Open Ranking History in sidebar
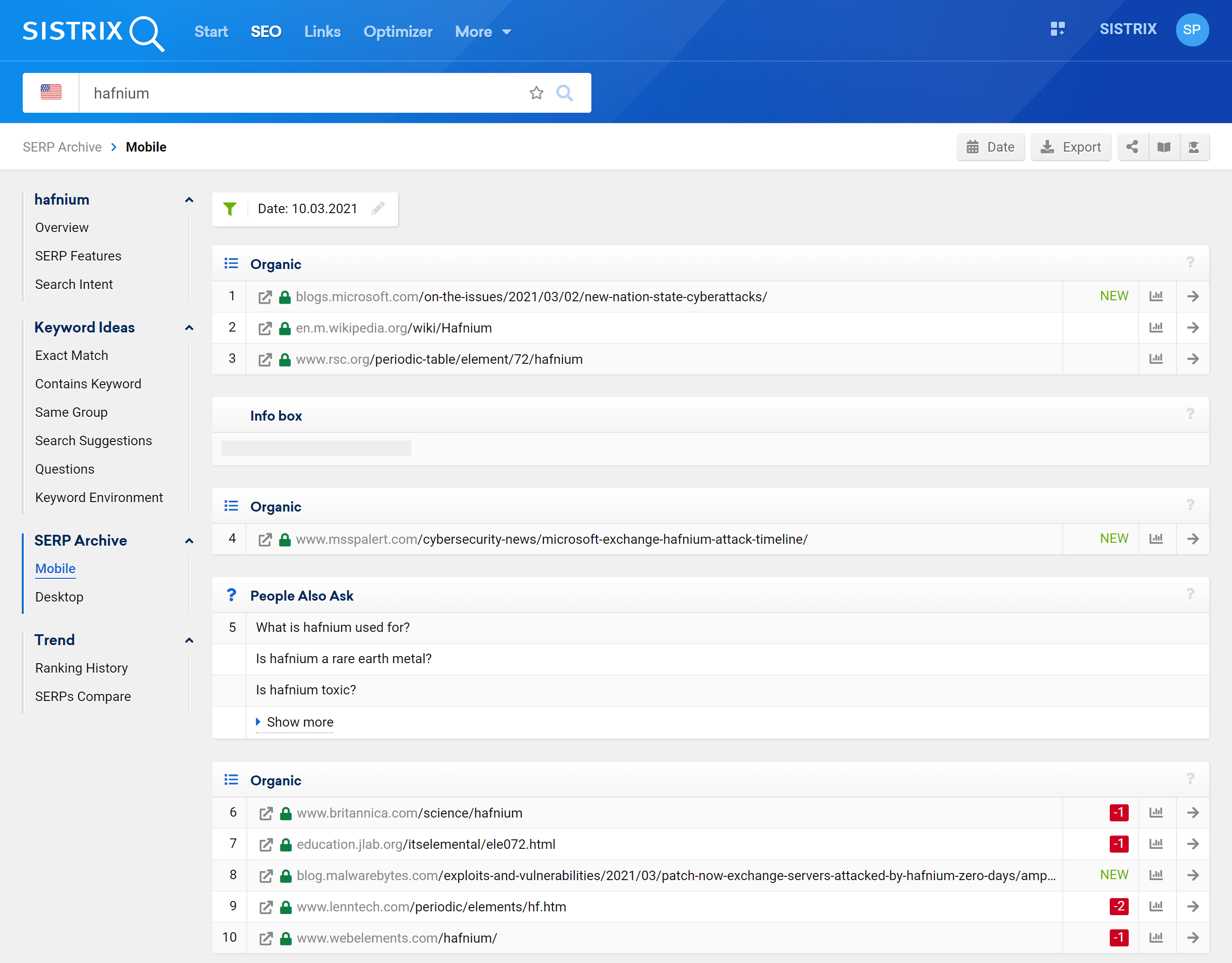Viewport: 1232px width, 963px height. pyautogui.click(x=81, y=668)
